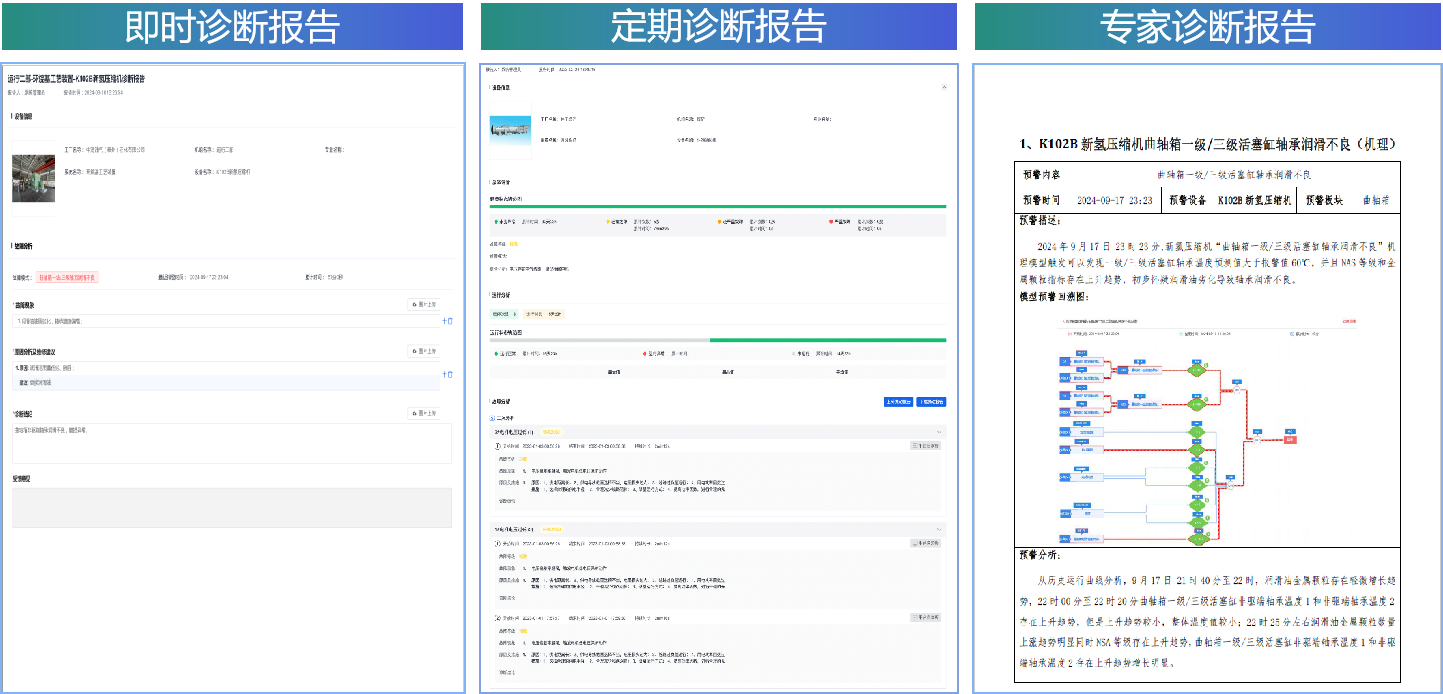The image size is (1443, 694).
Task: Click the gray button on the first alarm record
Action: 925,446
